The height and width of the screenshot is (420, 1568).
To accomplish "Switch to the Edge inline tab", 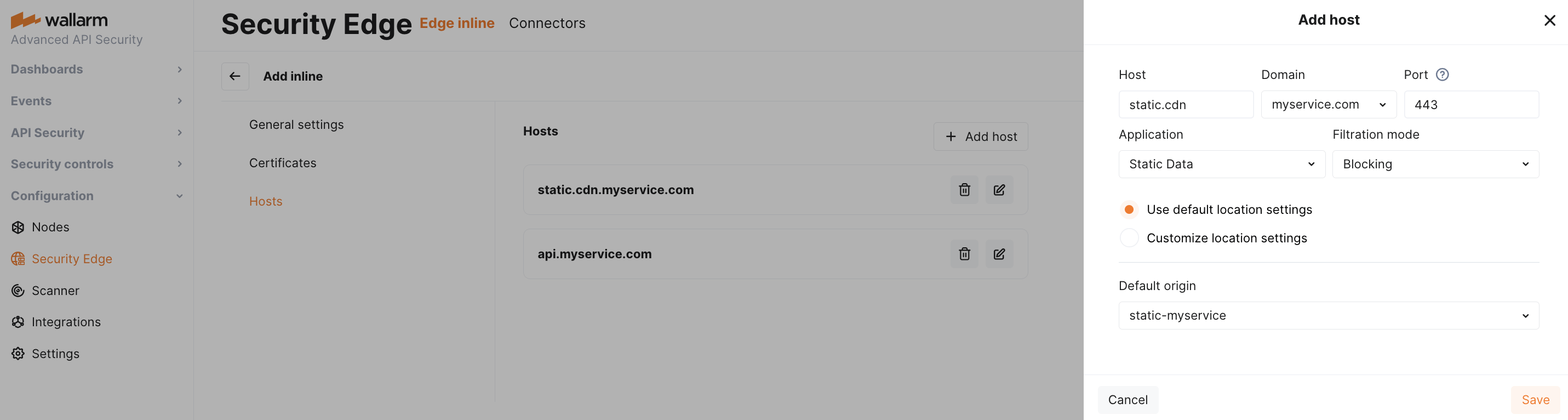I will tap(456, 23).
